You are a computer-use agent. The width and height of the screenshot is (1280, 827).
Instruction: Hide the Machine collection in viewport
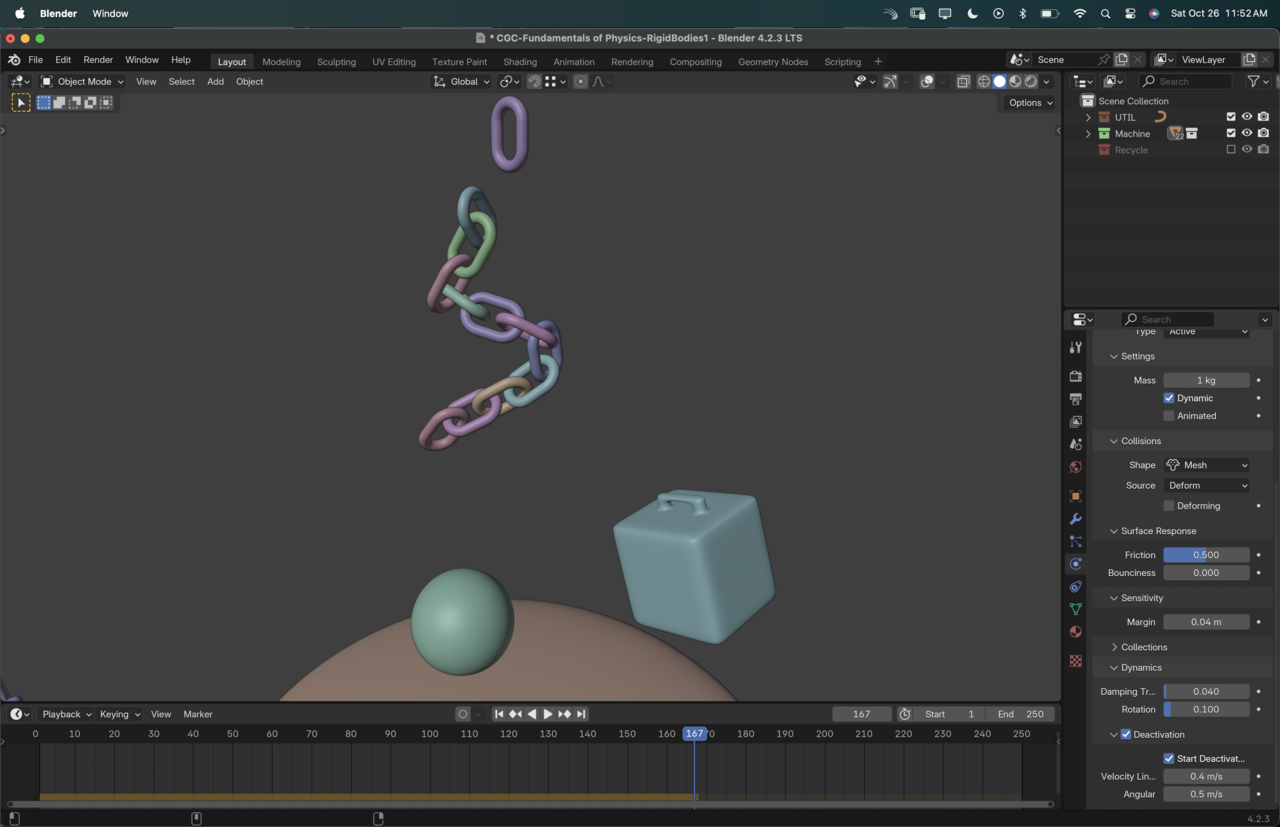[x=1247, y=133]
